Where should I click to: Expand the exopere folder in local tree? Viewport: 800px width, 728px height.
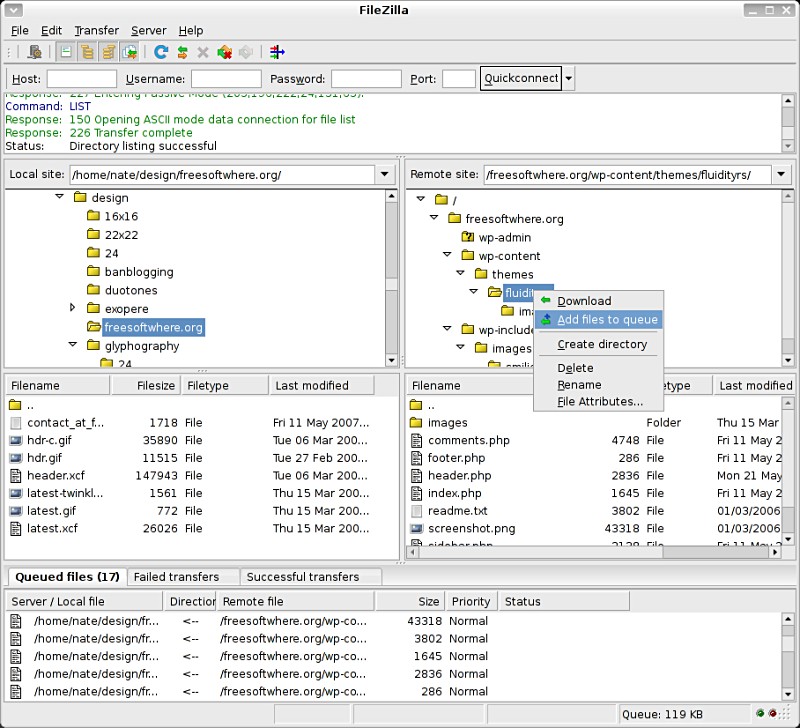(x=72, y=308)
